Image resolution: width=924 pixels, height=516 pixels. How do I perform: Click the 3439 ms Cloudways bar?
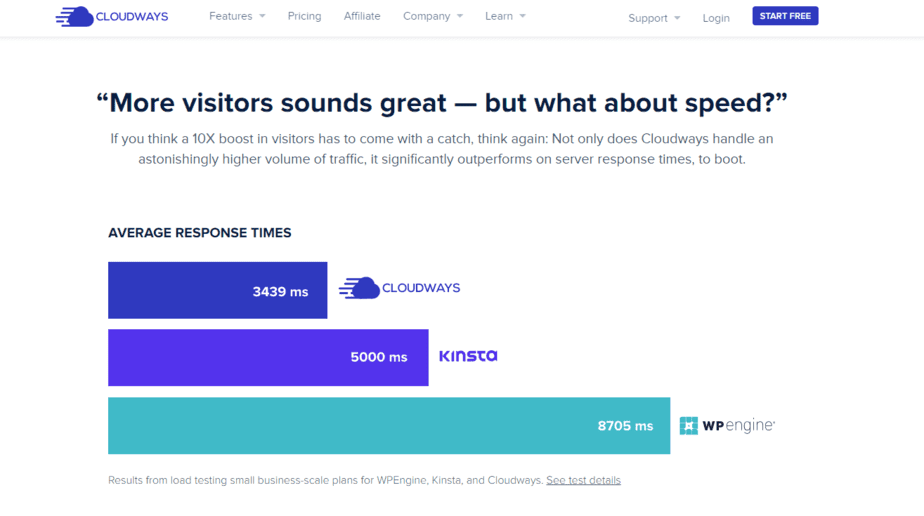point(217,290)
